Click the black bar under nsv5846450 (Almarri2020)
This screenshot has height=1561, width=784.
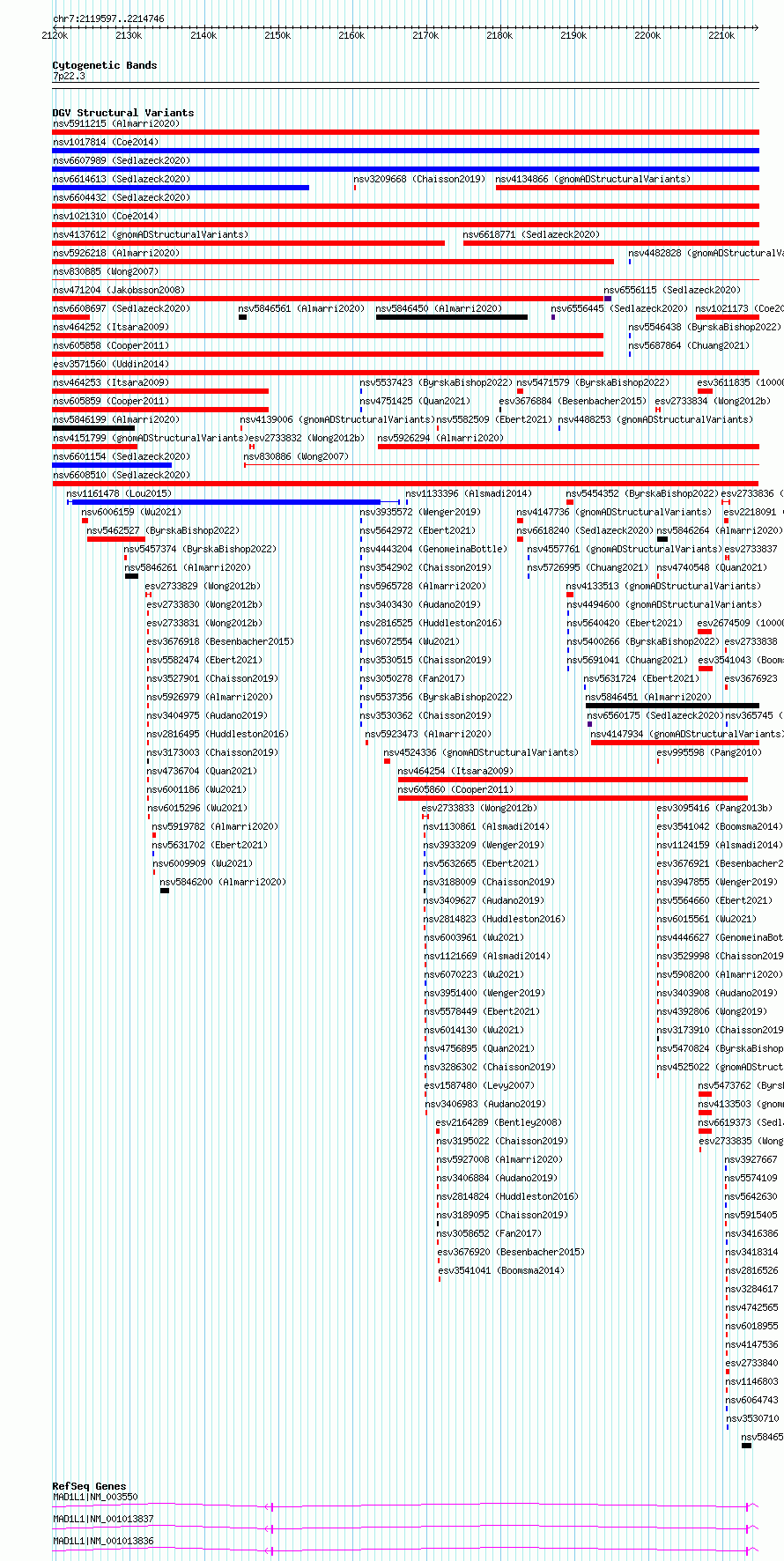pos(452,317)
